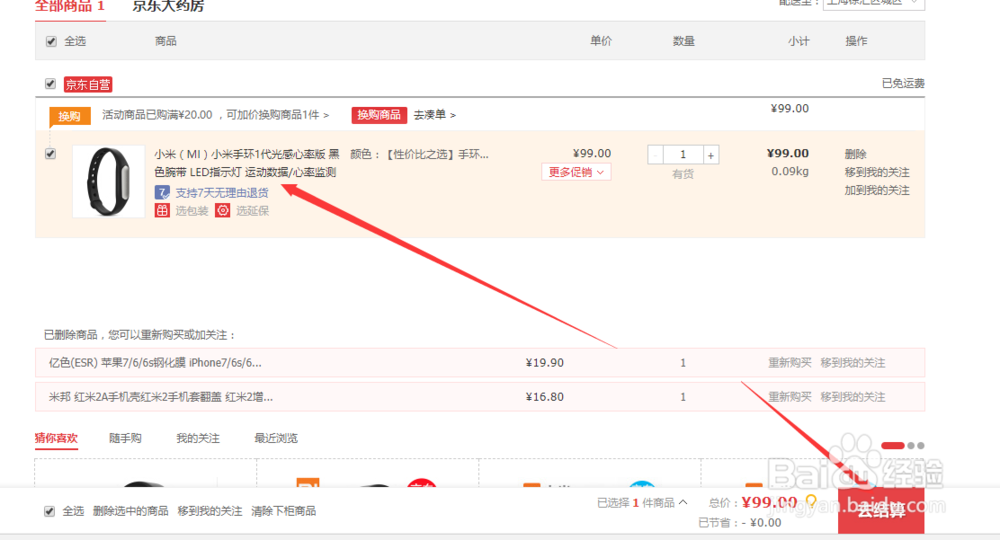The image size is (1000, 540).
Task: Click the ¥19.90 price of 亿色 item
Action: pyautogui.click(x=545, y=363)
